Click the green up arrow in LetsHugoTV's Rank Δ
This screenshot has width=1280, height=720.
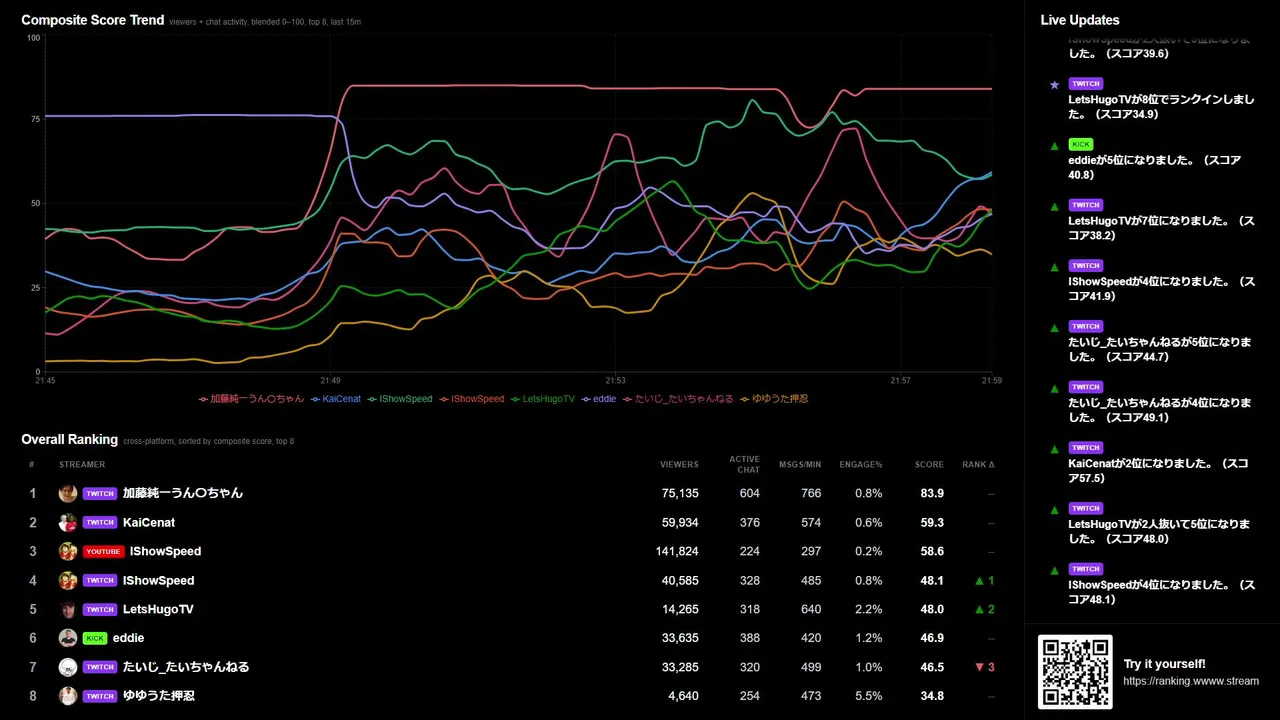point(980,609)
